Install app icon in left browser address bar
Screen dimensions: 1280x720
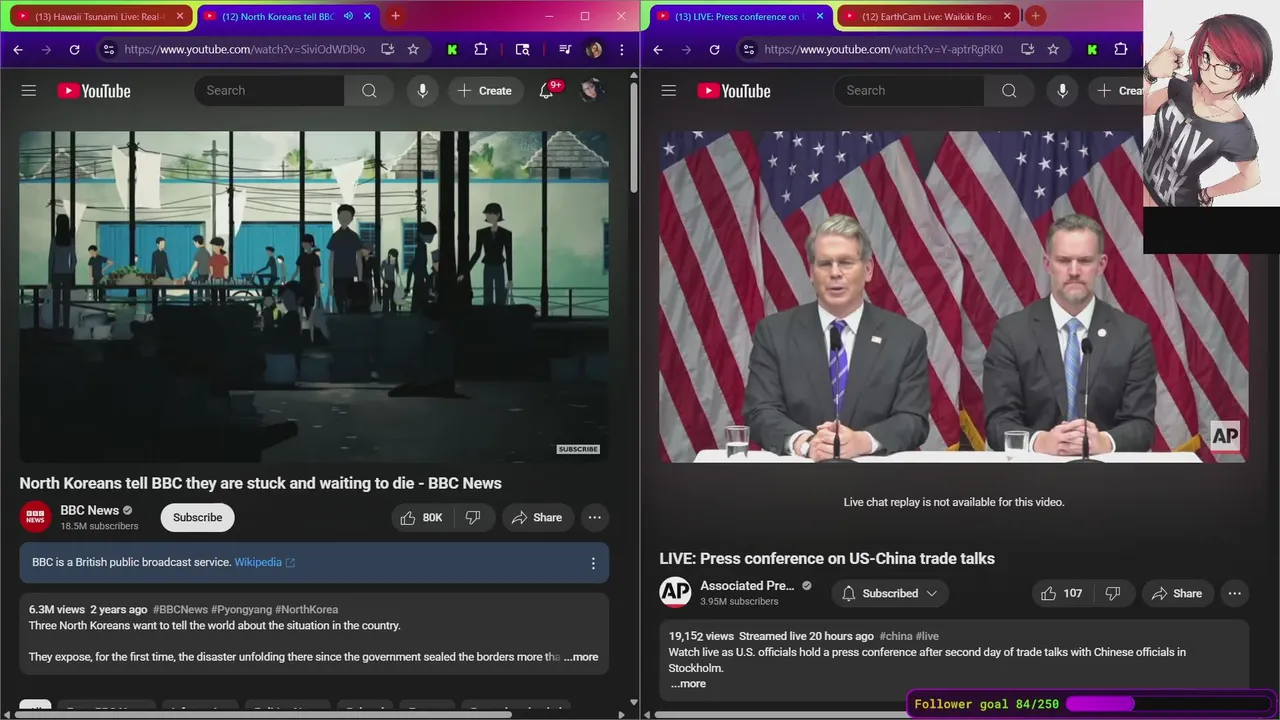coord(388,49)
